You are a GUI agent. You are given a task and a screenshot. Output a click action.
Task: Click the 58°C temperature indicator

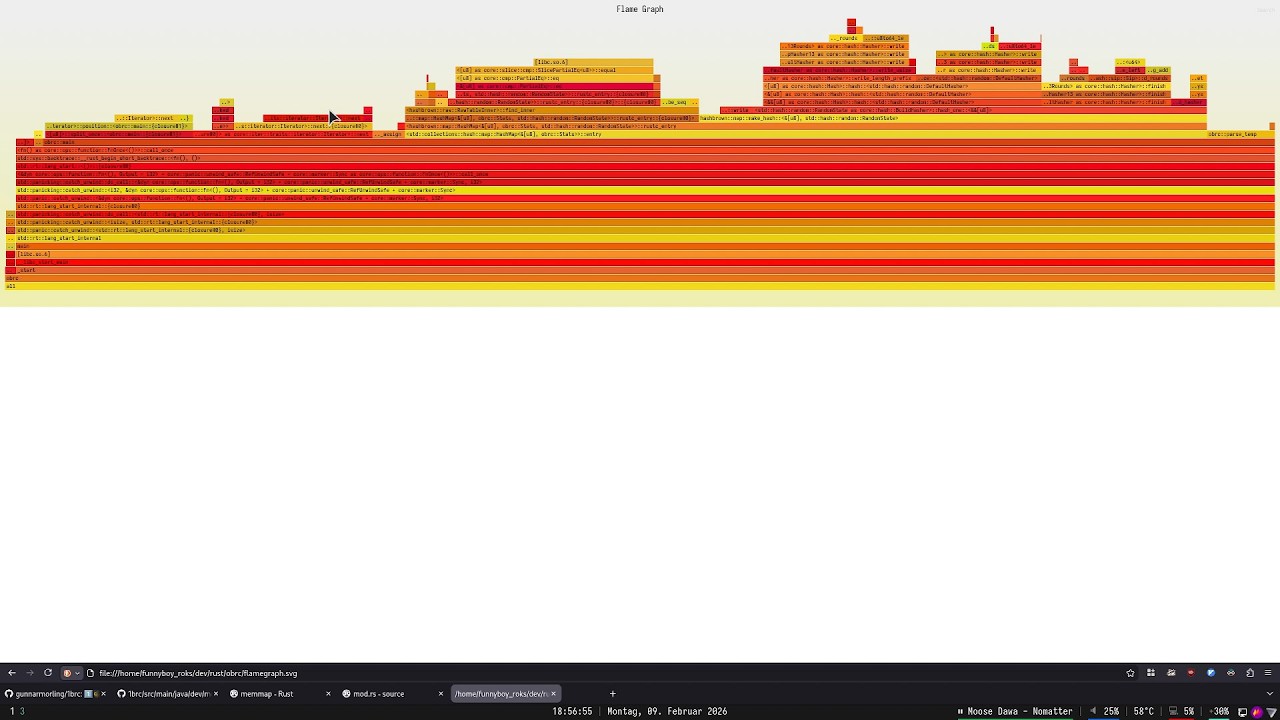point(1143,711)
